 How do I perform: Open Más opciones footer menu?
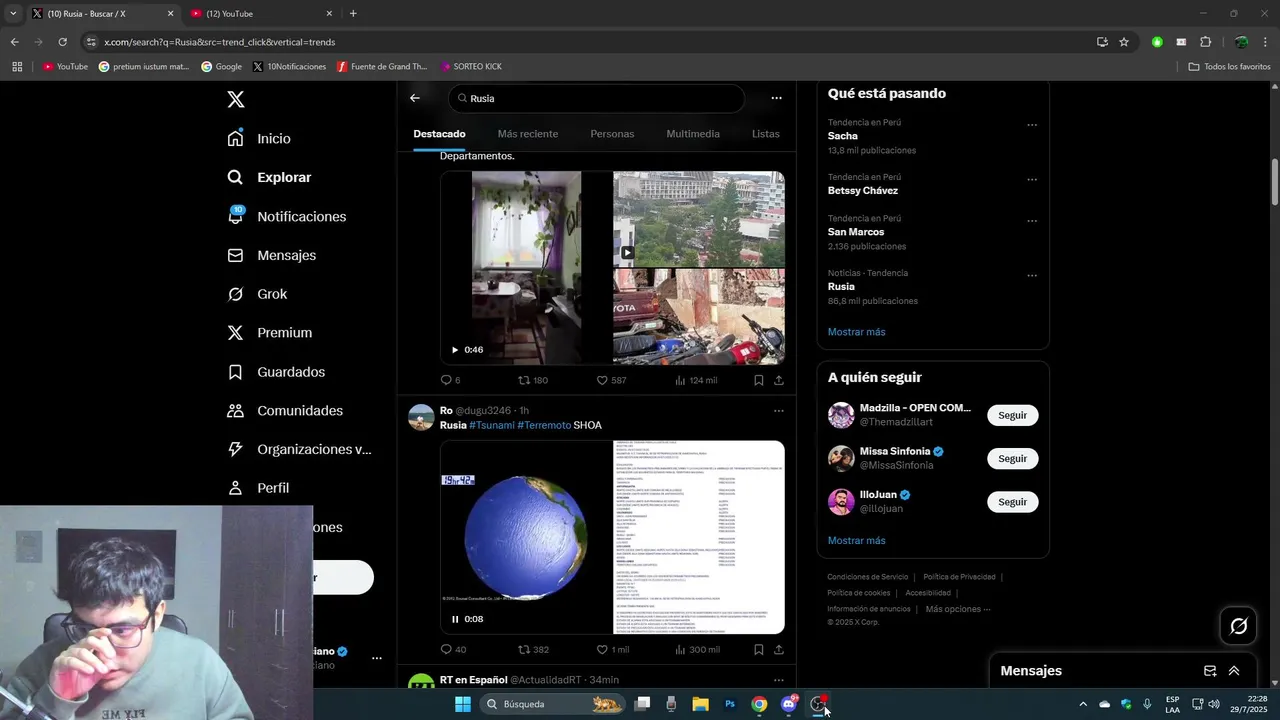[x=958, y=609]
